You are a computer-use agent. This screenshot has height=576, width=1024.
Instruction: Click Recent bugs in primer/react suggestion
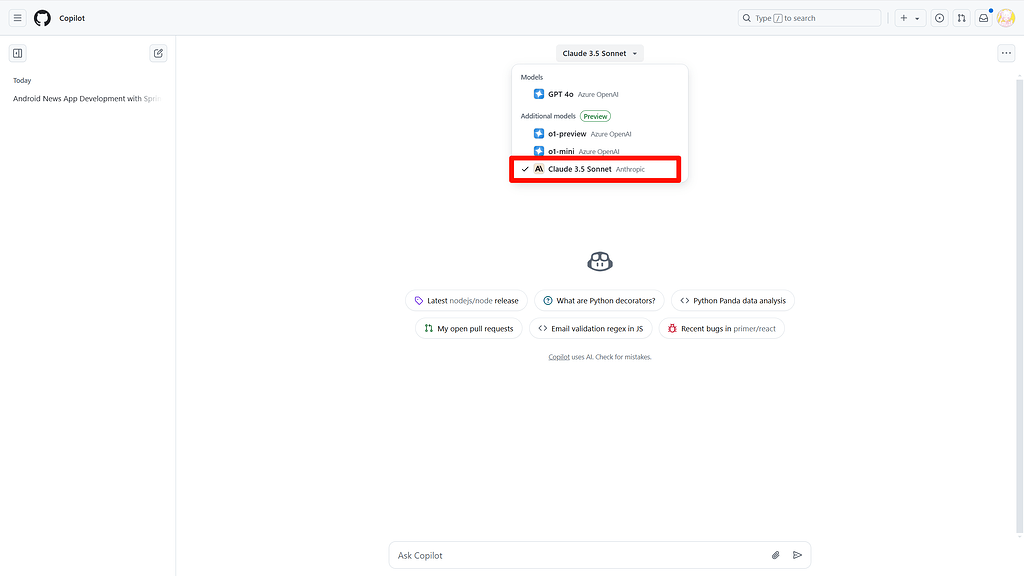(722, 328)
